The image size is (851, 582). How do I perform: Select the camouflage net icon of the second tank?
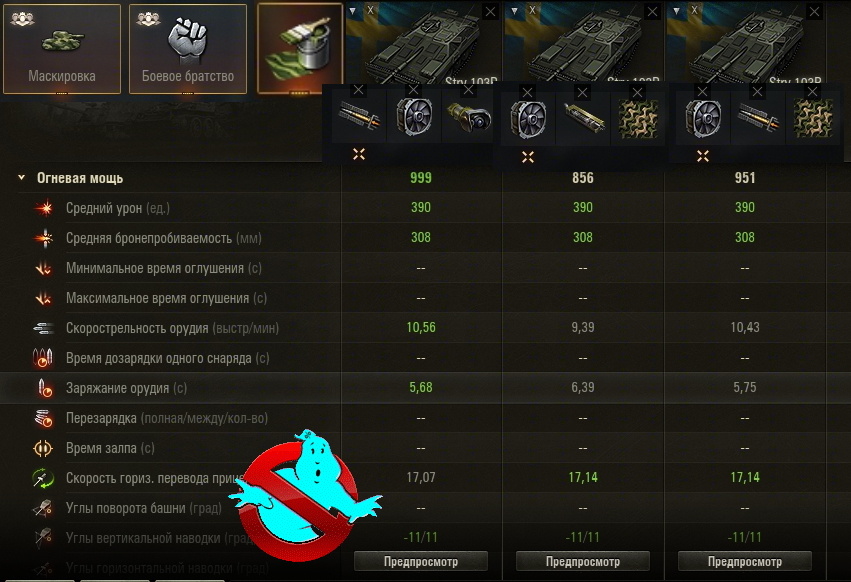pos(638,119)
